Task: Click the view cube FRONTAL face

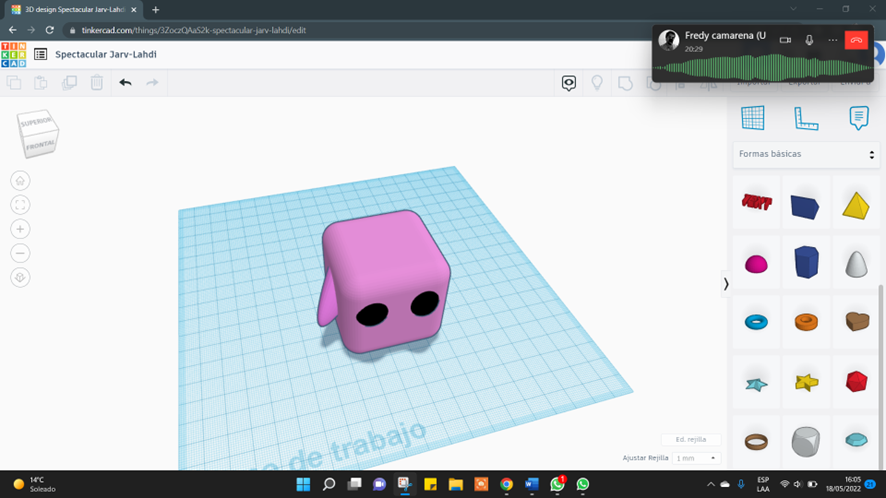Action: [x=40, y=145]
